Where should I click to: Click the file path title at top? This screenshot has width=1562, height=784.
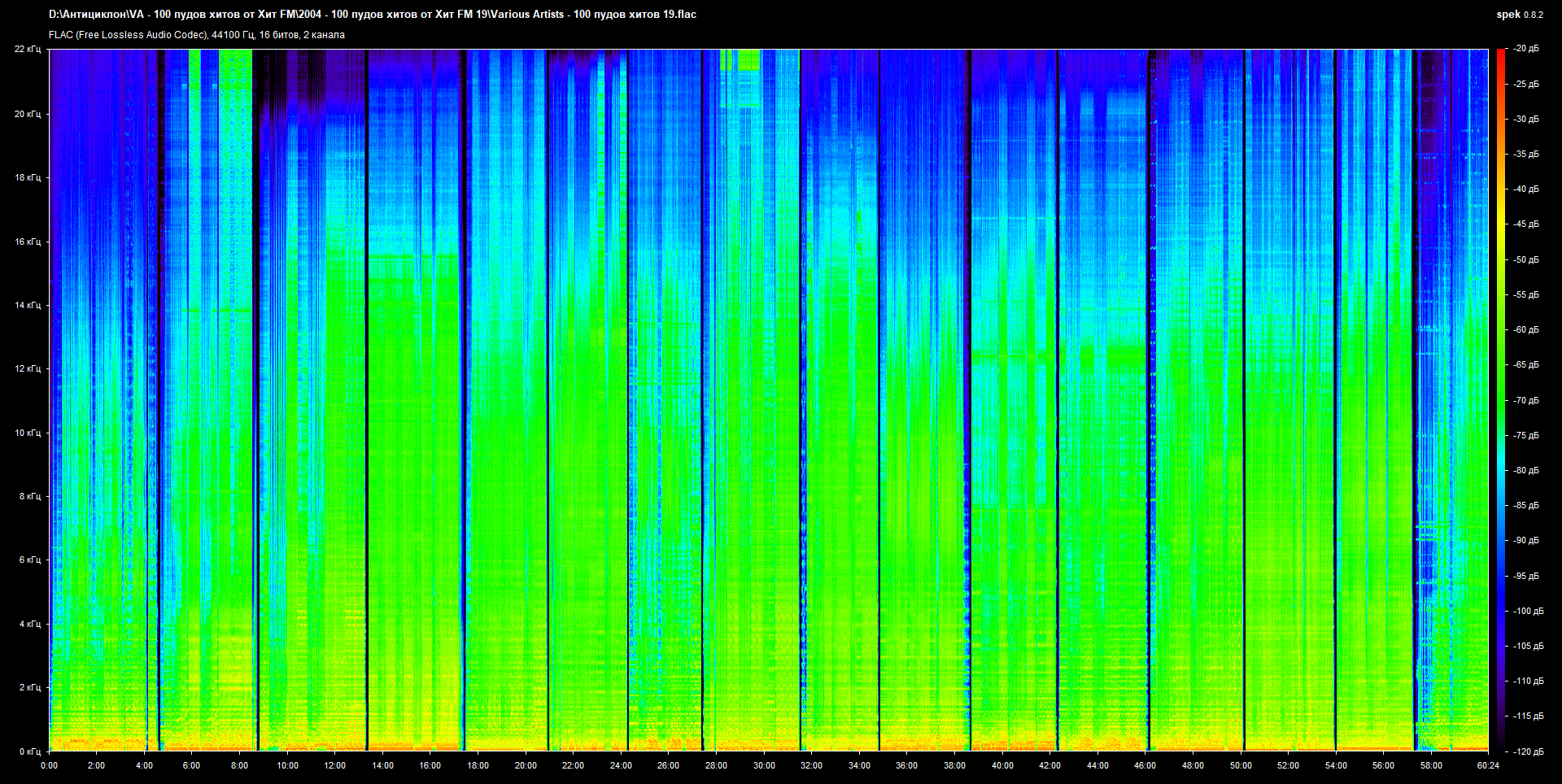click(x=372, y=15)
